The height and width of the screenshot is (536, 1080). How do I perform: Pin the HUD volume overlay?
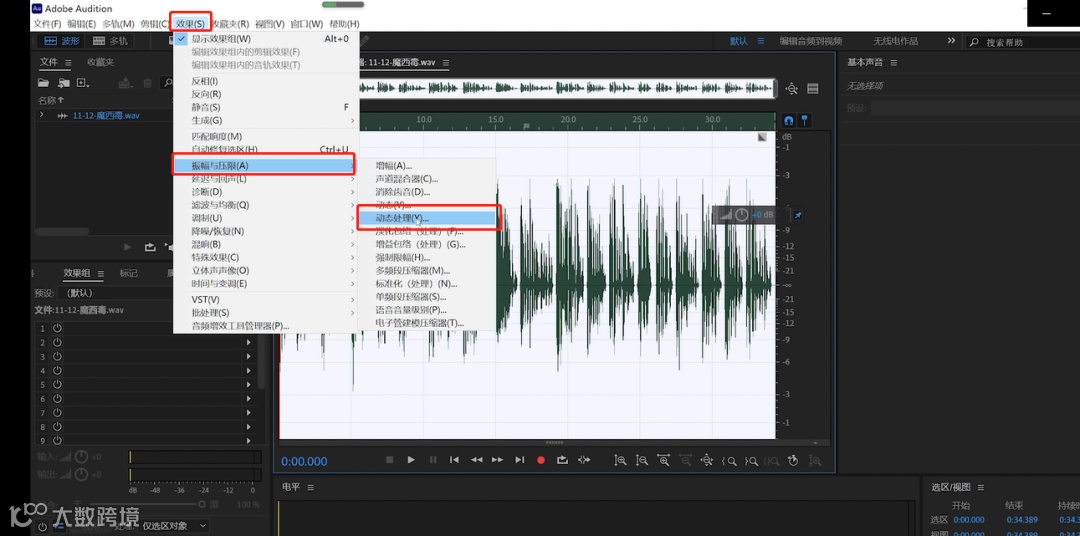click(x=798, y=215)
